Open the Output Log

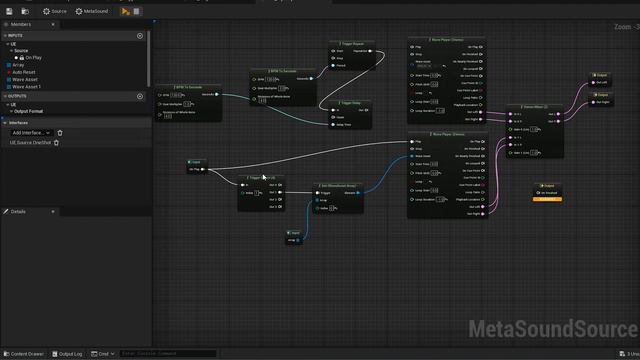coord(67,354)
